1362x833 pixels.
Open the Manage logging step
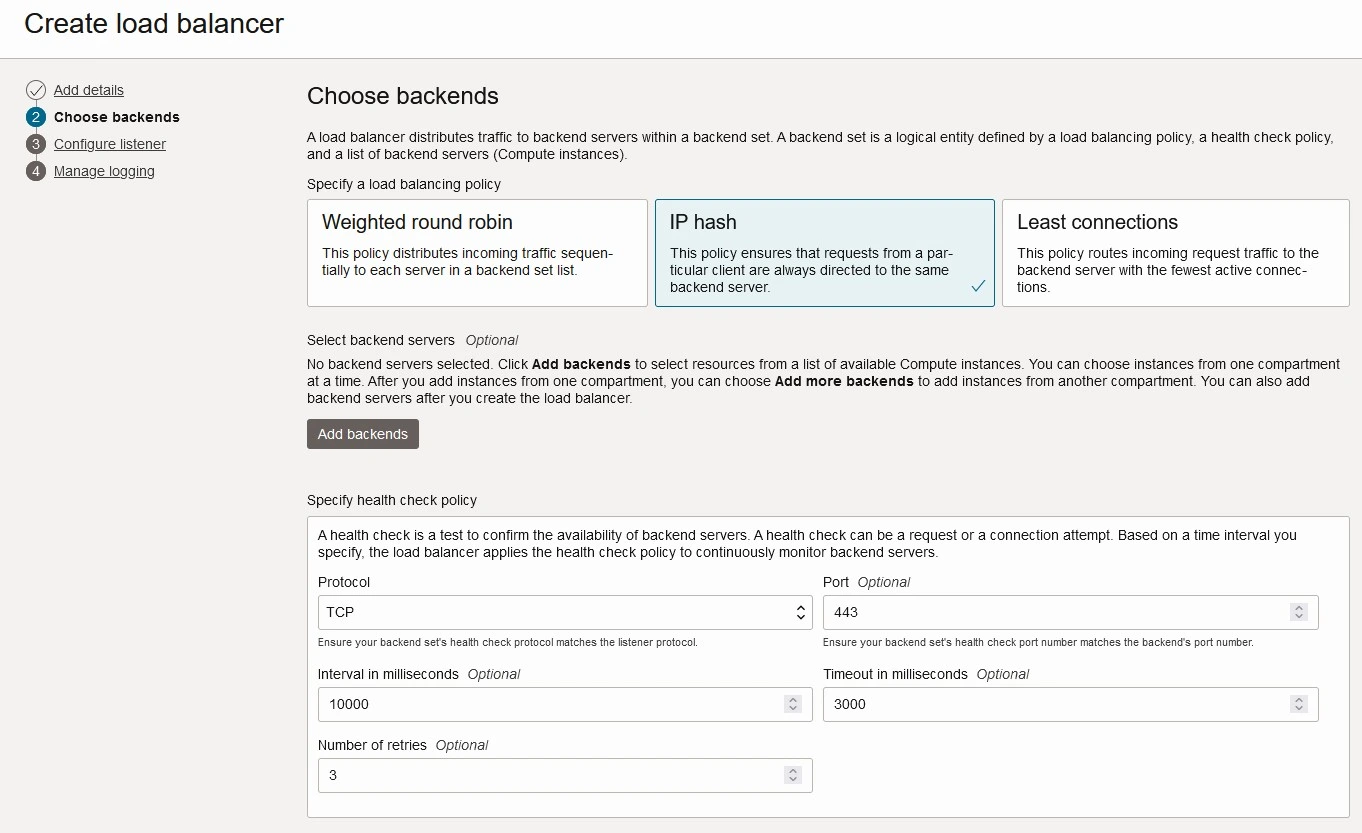tap(105, 171)
